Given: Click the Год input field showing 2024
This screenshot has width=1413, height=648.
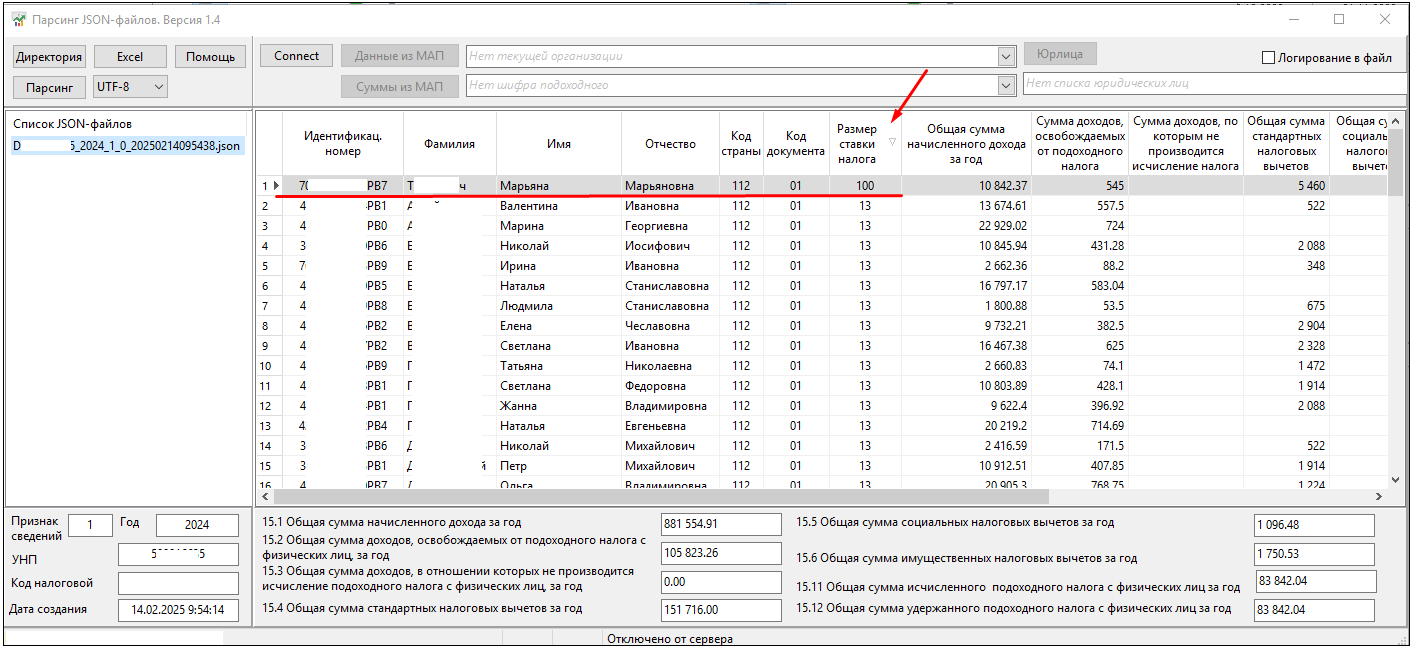Looking at the screenshot, I should (197, 525).
